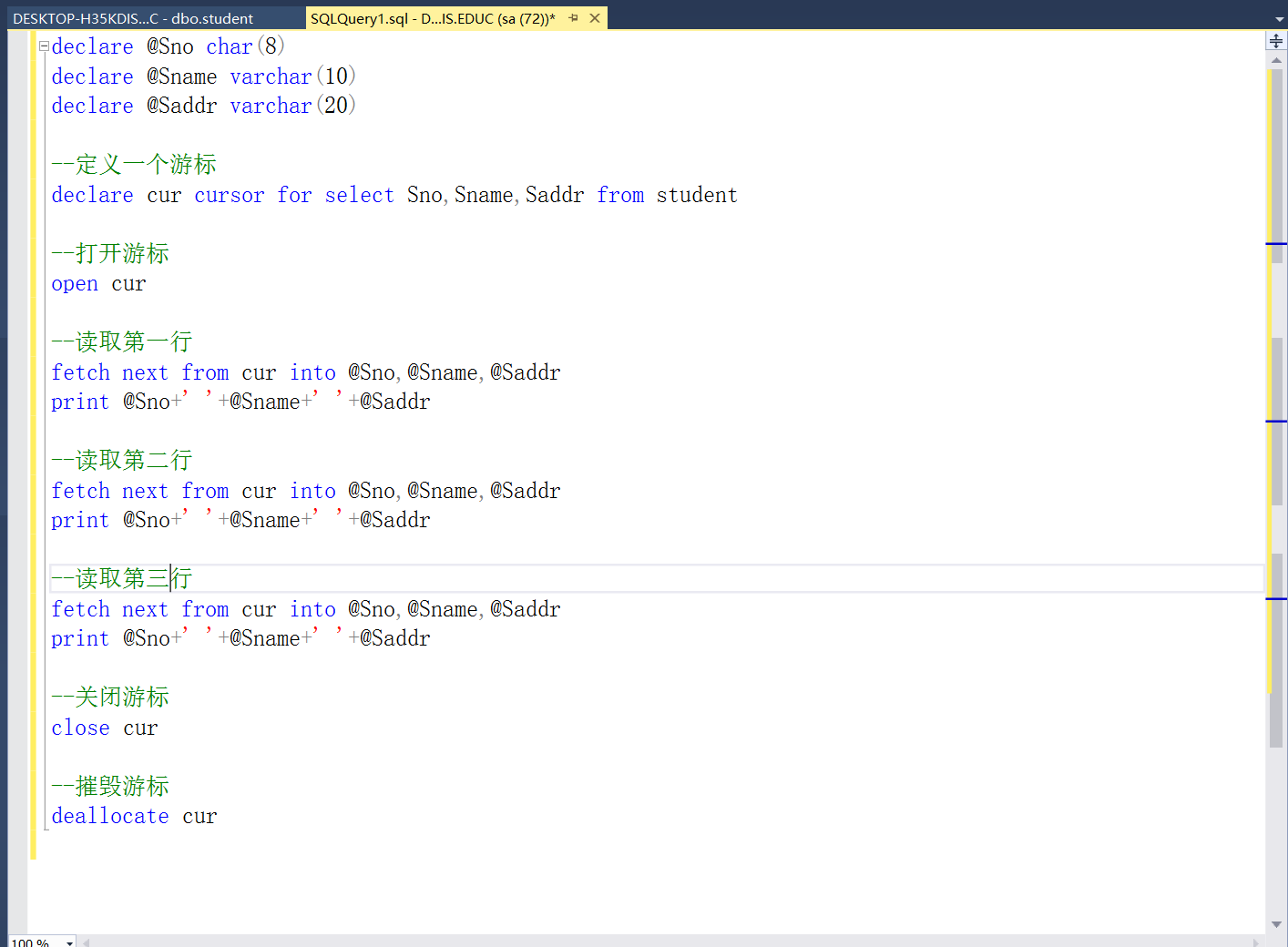The height and width of the screenshot is (947, 1288).
Task: Open the 100 % zoom dropdown
Action: click(x=69, y=942)
